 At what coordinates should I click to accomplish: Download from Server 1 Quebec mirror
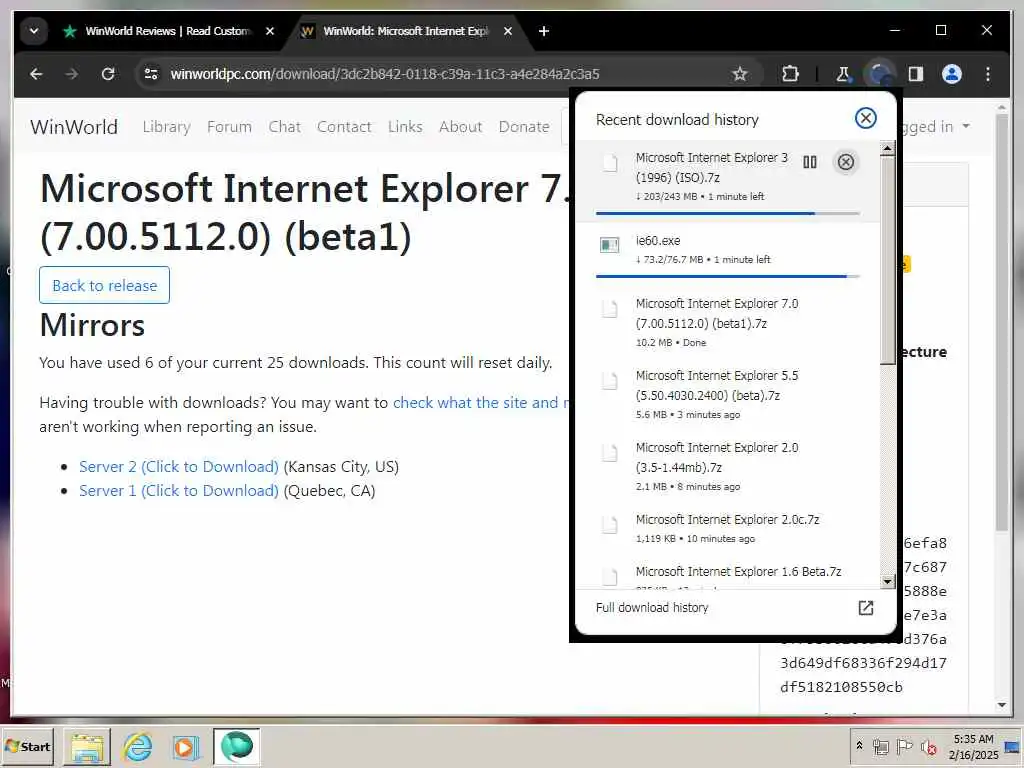179,490
